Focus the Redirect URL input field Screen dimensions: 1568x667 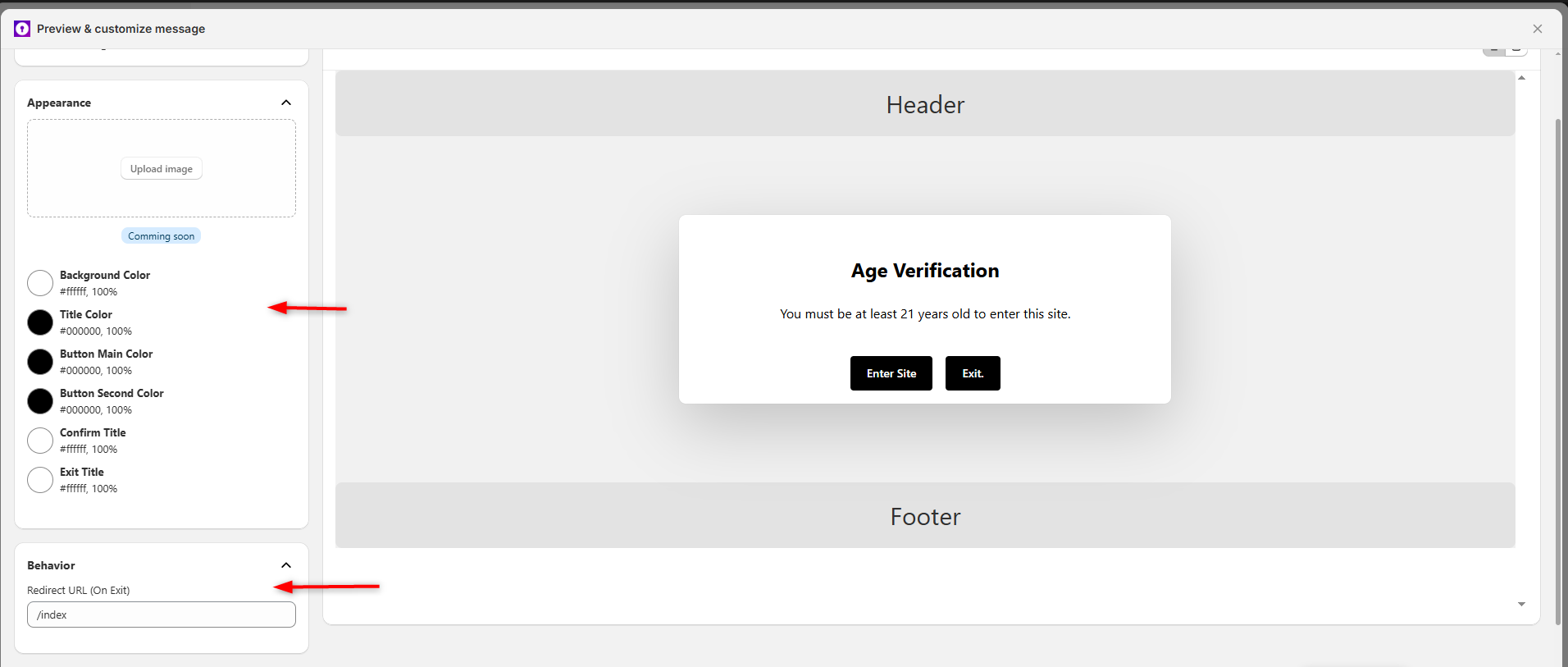tap(162, 614)
